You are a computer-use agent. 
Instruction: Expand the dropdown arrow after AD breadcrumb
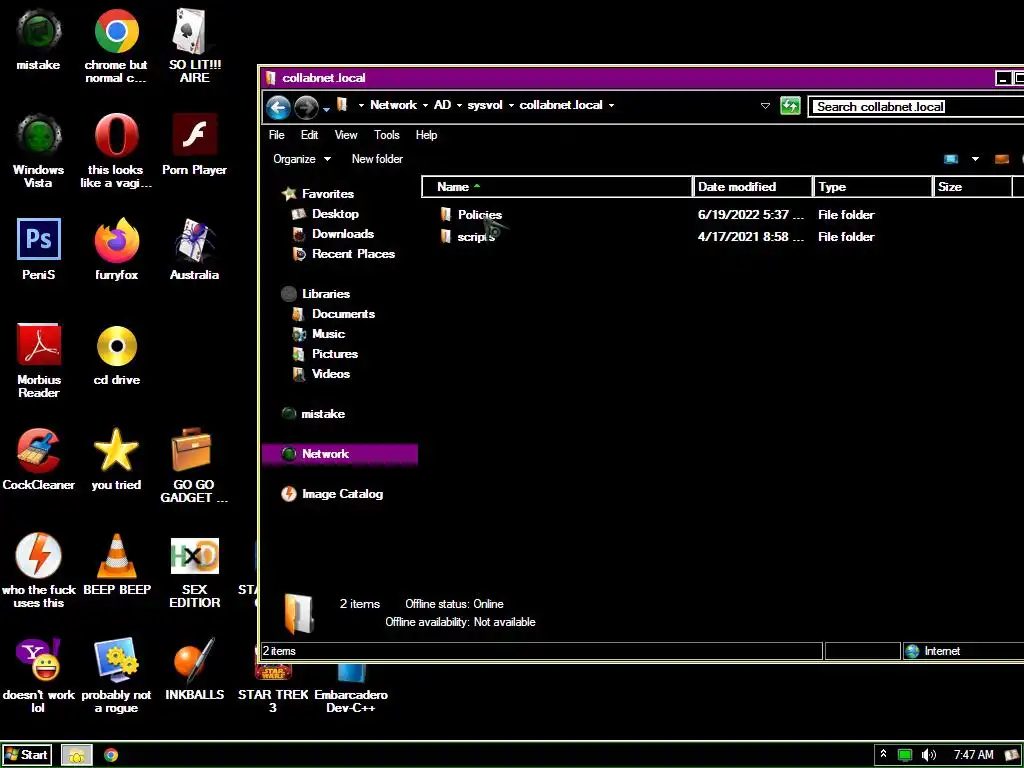click(459, 105)
